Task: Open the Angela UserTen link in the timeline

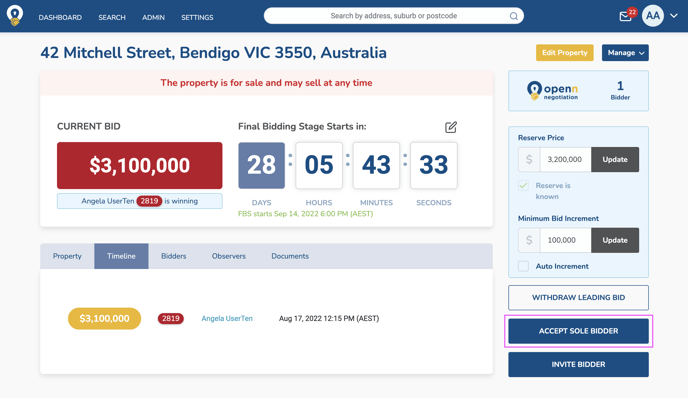Action: [x=227, y=319]
